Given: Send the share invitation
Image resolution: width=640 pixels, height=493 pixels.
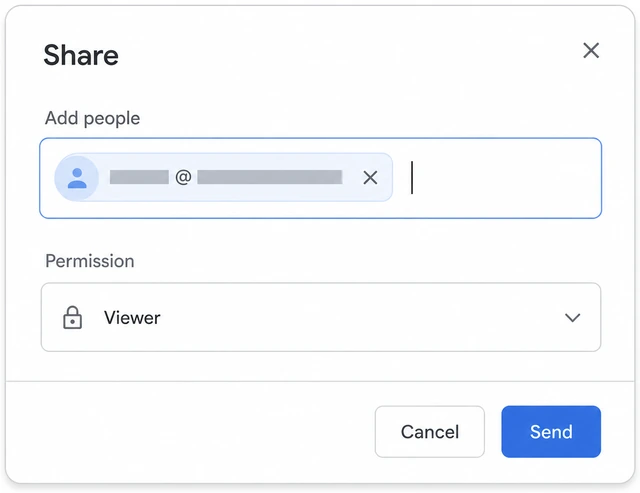Looking at the screenshot, I should [551, 431].
